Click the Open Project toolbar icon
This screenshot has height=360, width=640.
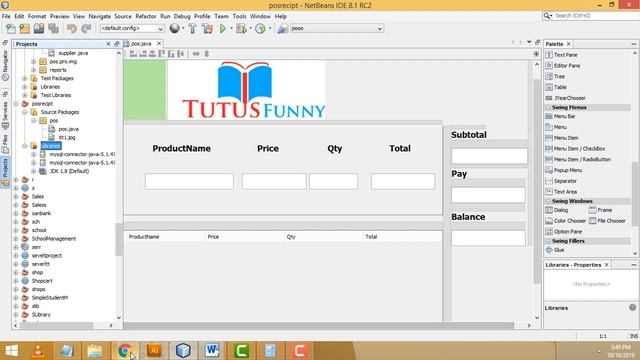point(39,29)
